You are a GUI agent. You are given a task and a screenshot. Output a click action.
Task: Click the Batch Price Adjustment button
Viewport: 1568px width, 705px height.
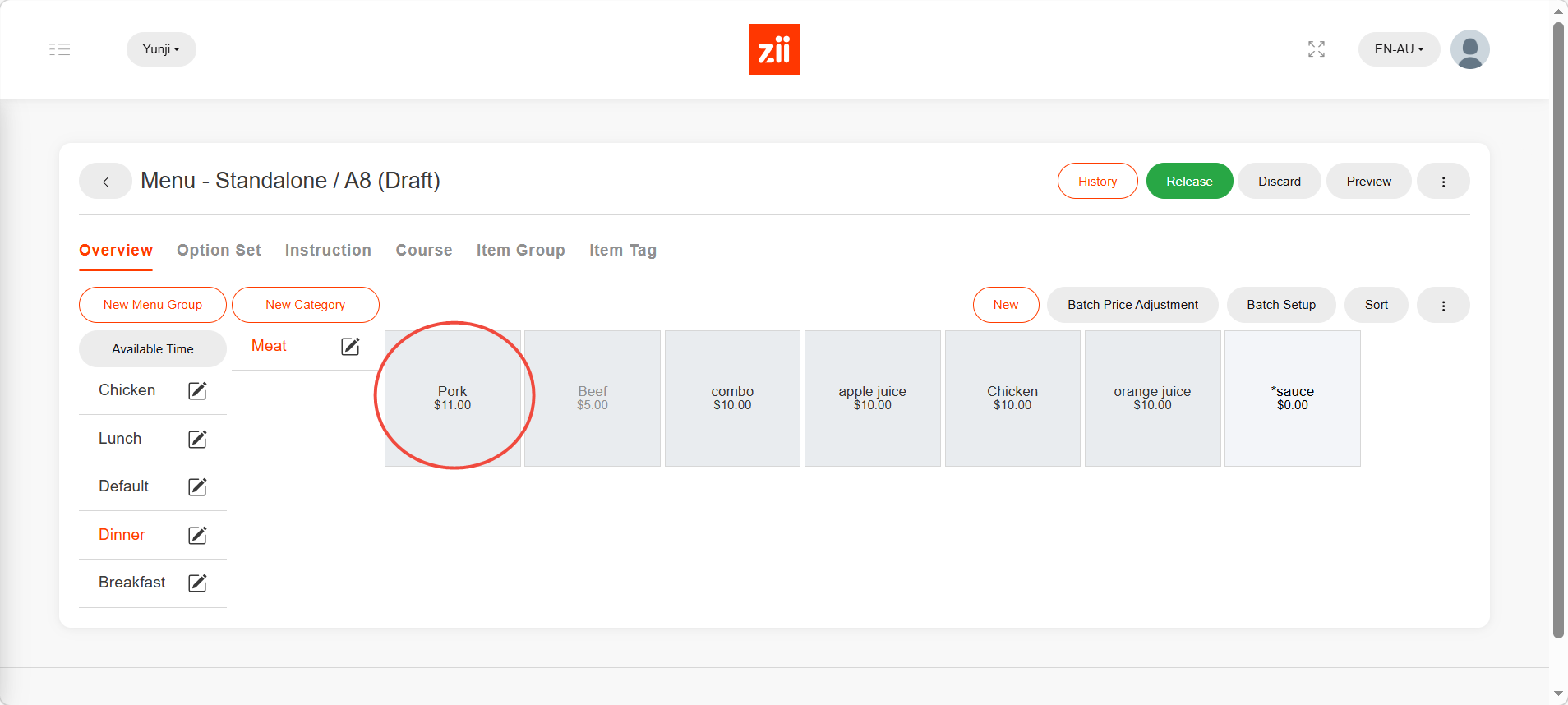[x=1132, y=305]
